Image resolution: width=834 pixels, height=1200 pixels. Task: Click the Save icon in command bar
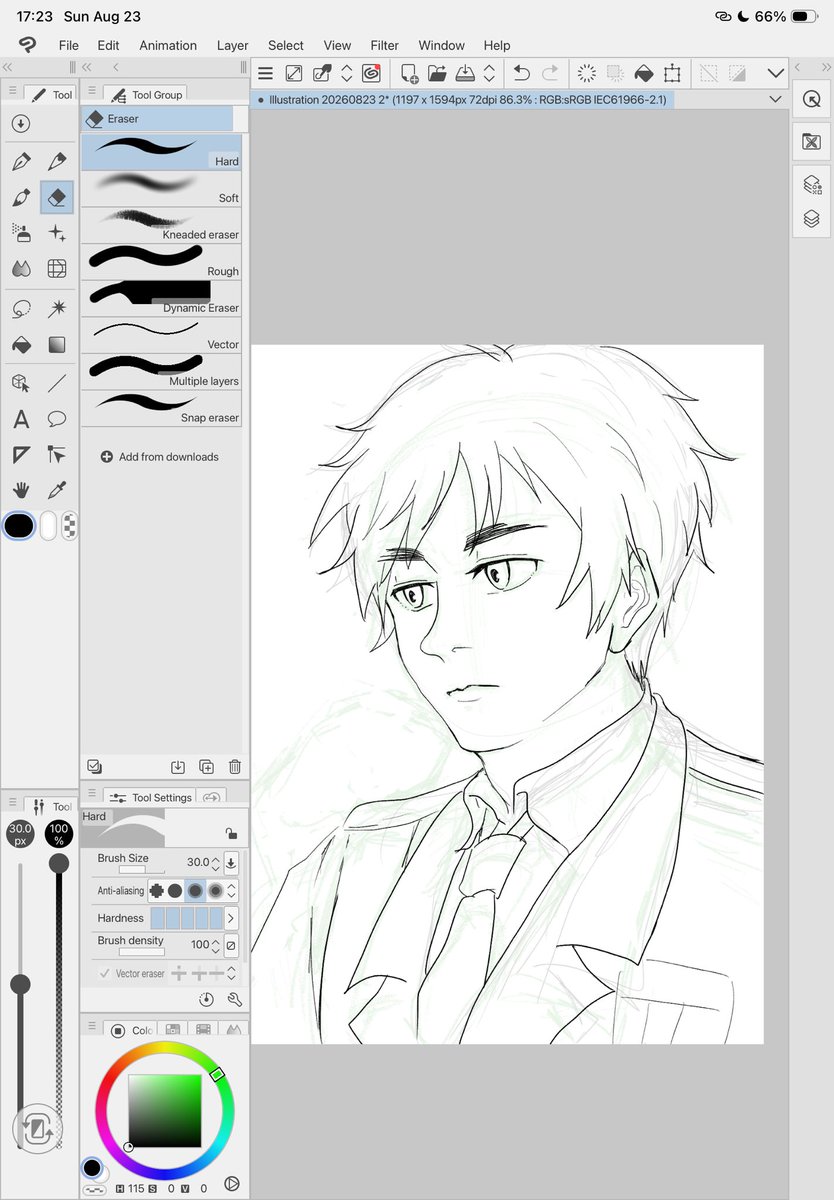[x=465, y=73]
